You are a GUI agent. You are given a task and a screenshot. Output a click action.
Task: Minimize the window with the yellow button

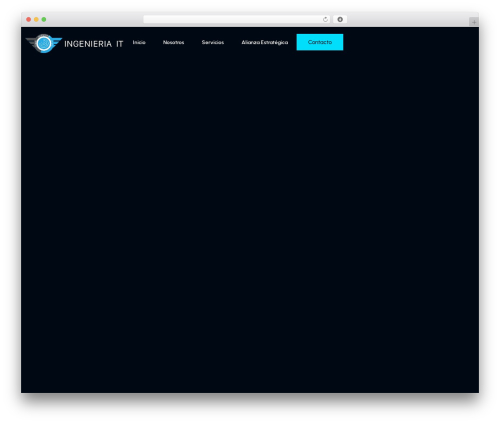coord(36,19)
